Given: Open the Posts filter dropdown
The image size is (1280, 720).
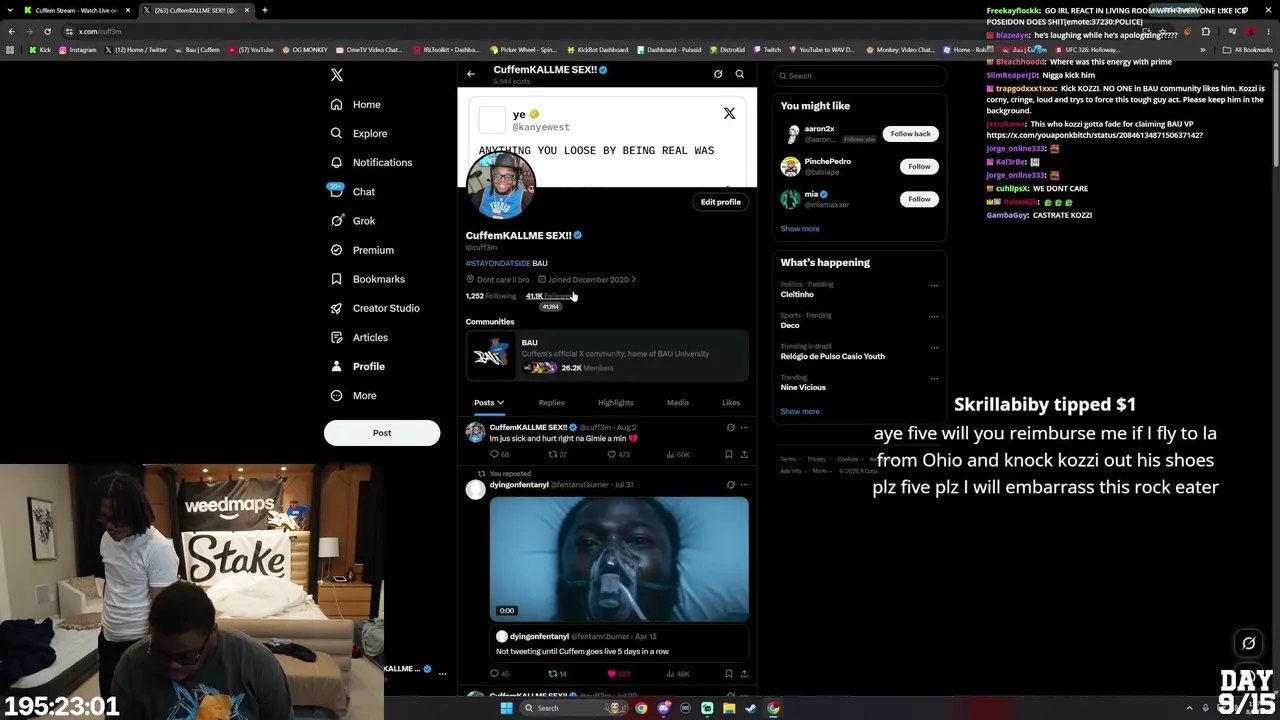Looking at the screenshot, I should (x=489, y=403).
